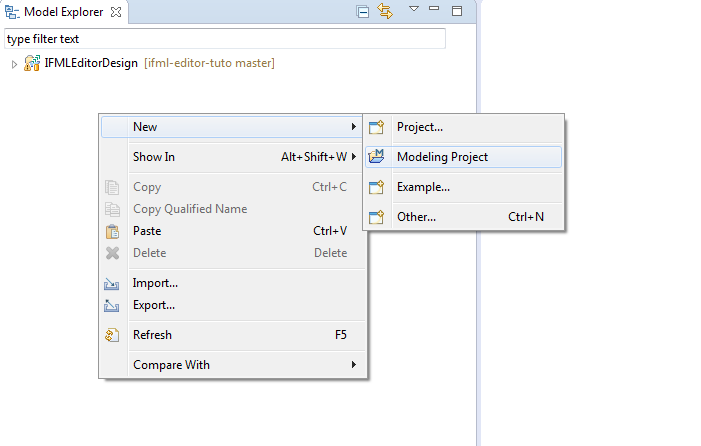Click the Project... wizard icon
The image size is (701, 446).
(376, 127)
